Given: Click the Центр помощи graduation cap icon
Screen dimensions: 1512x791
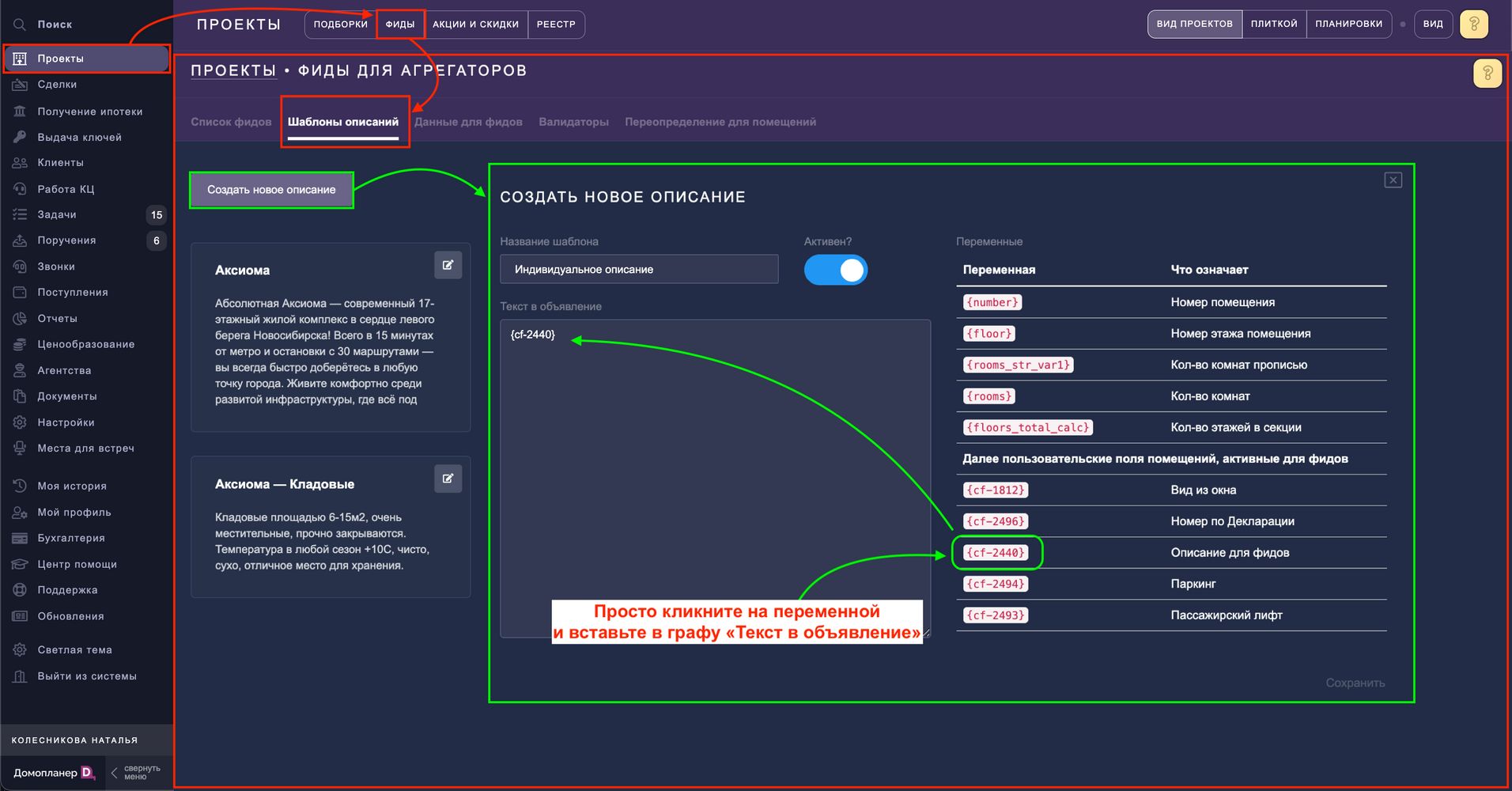Looking at the screenshot, I should tap(20, 564).
